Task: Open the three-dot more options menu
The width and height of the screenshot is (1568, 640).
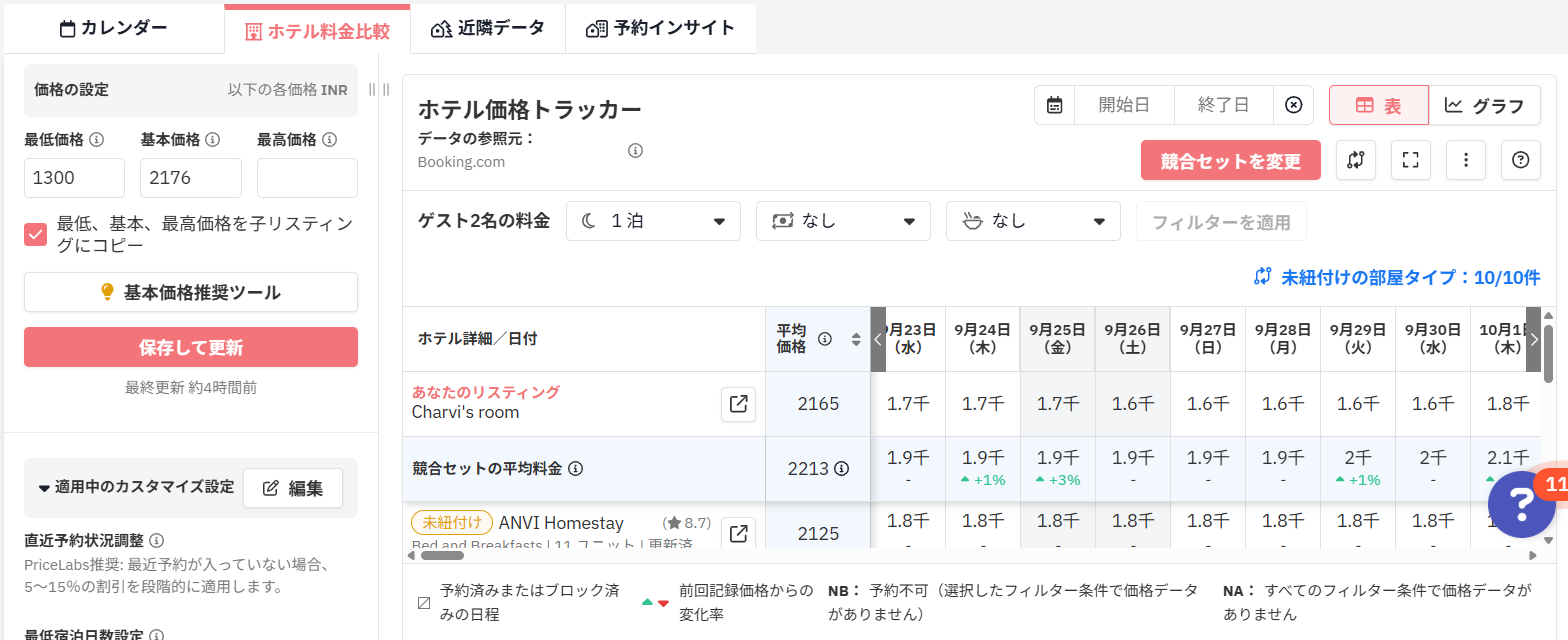Action: coord(1466,160)
